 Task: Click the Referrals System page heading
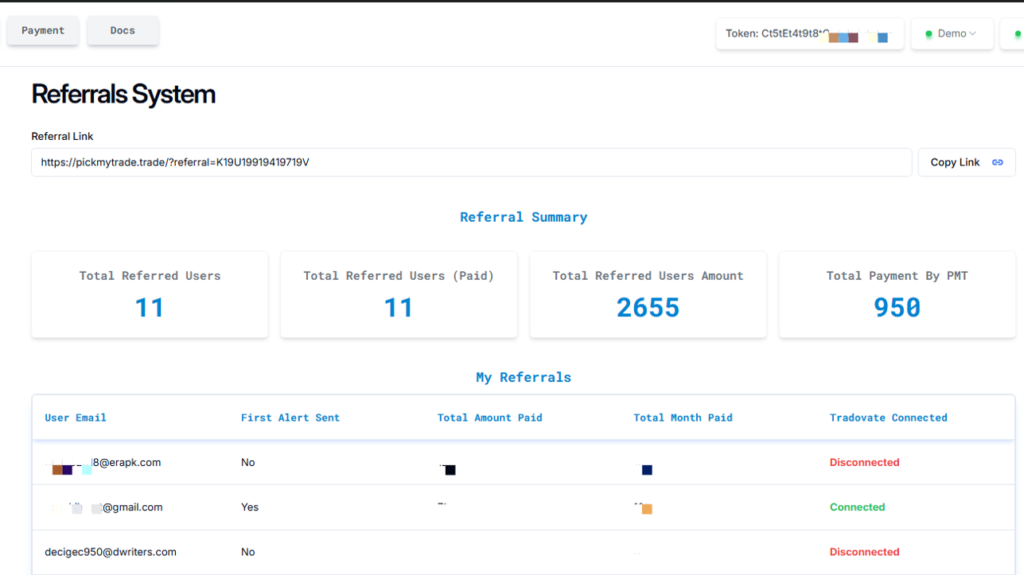(x=123, y=94)
